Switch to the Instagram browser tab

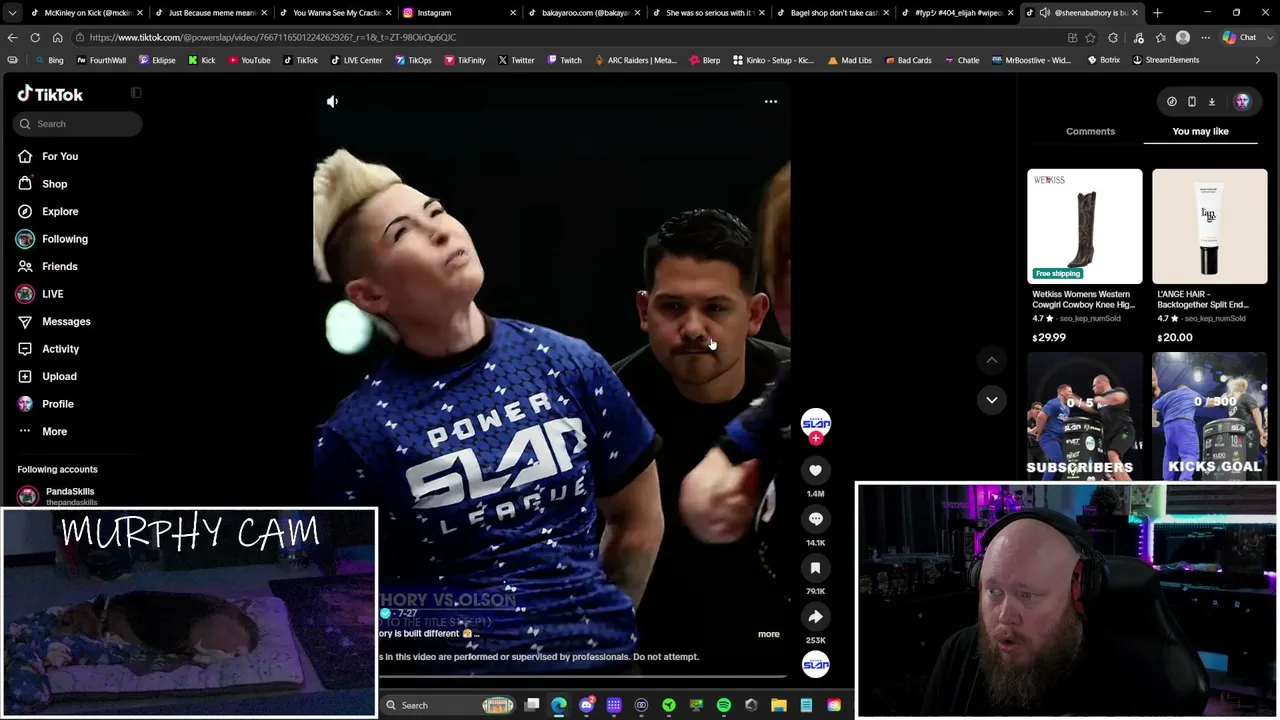pos(459,13)
